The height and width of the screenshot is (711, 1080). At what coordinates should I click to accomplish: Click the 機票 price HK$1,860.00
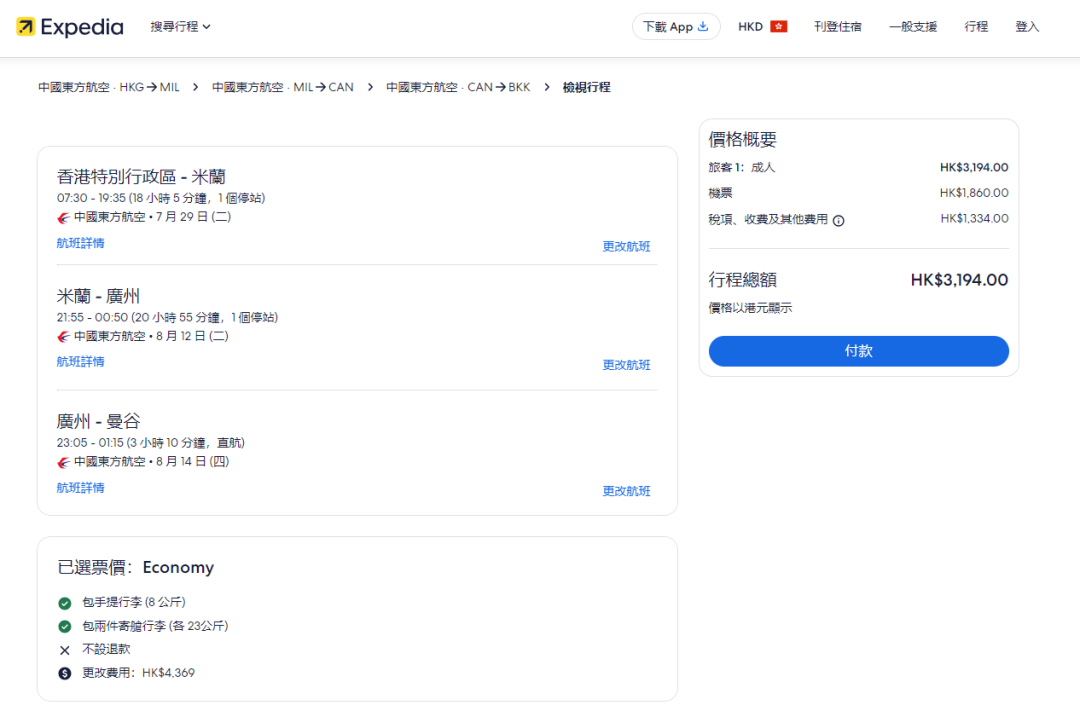click(x=974, y=193)
